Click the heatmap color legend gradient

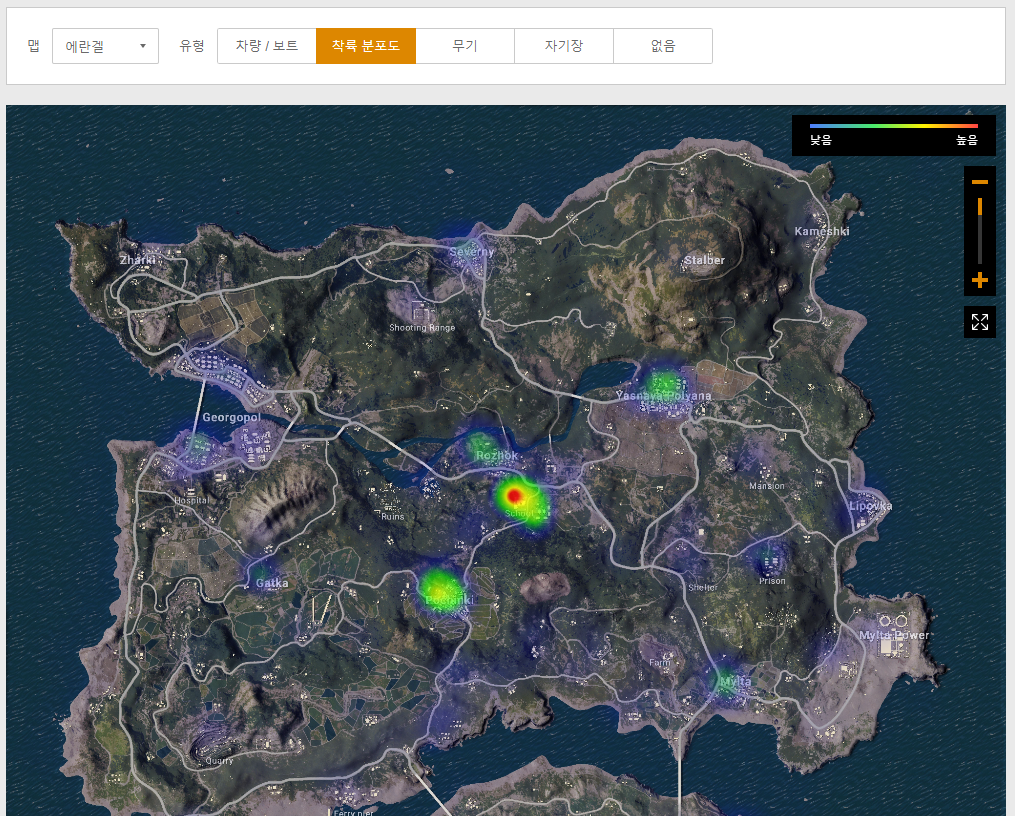pos(893,126)
